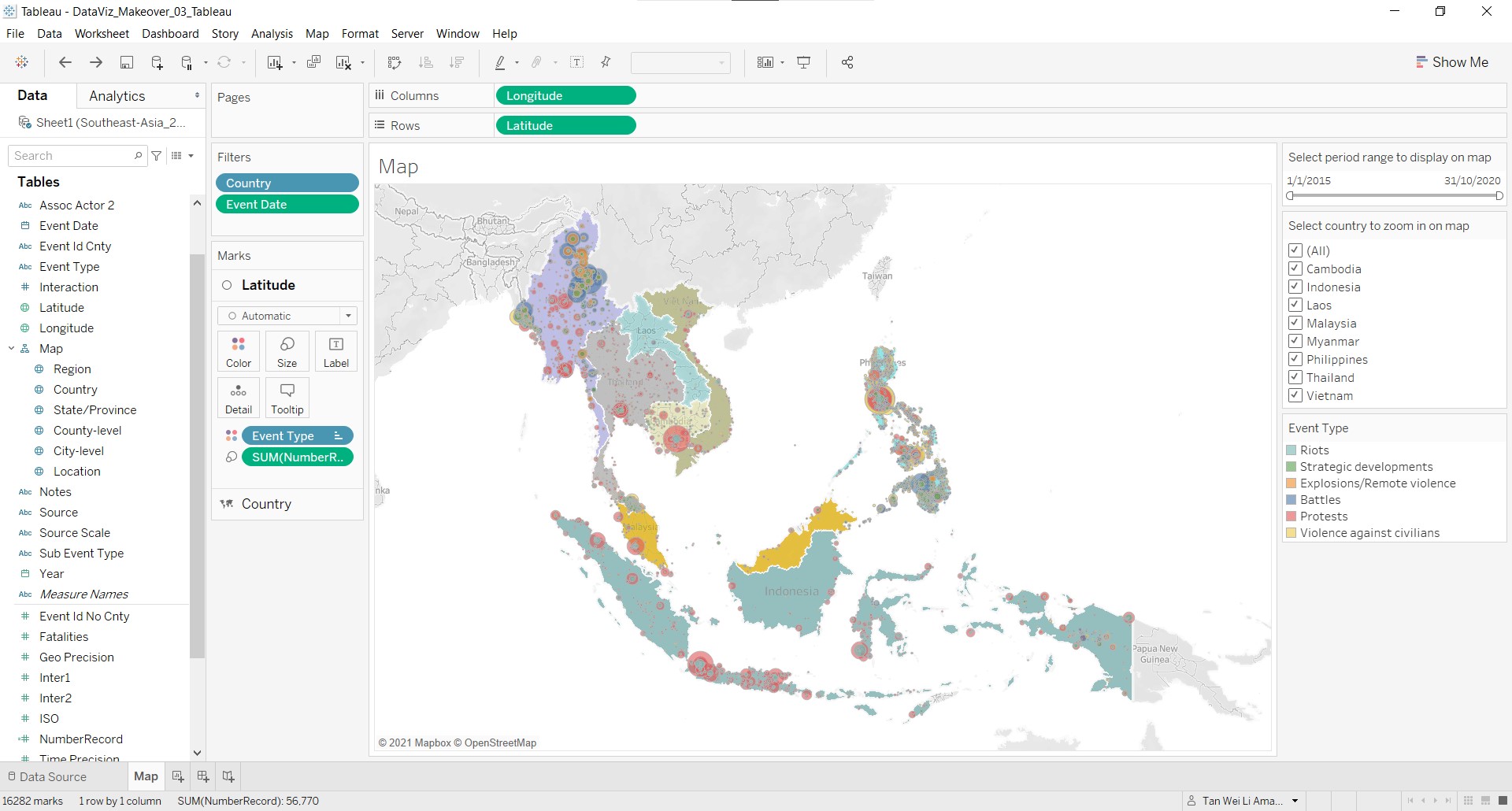Open the Color marks card
The height and width of the screenshot is (811, 1512).
pyautogui.click(x=239, y=351)
